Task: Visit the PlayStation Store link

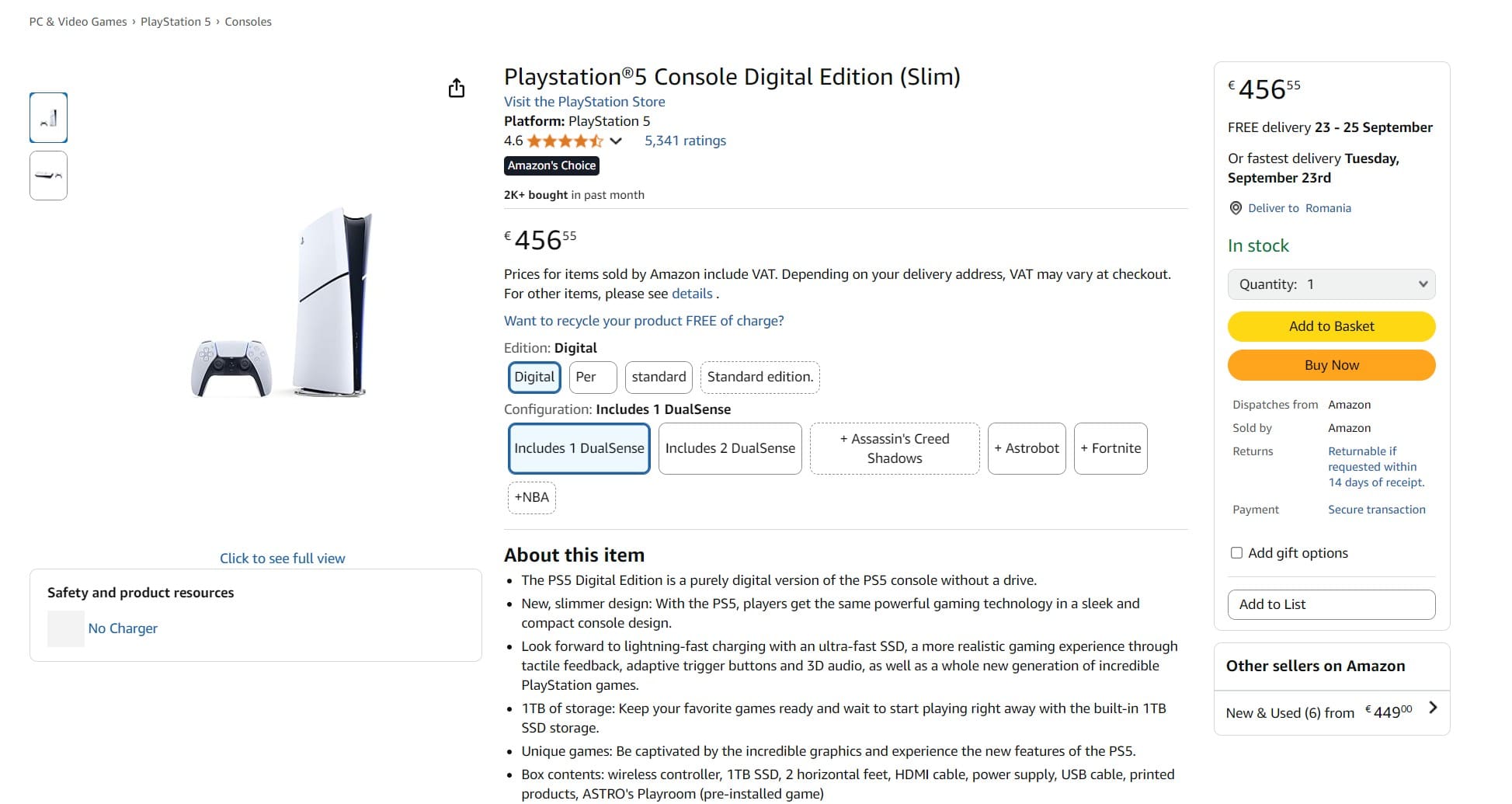Action: [x=584, y=102]
